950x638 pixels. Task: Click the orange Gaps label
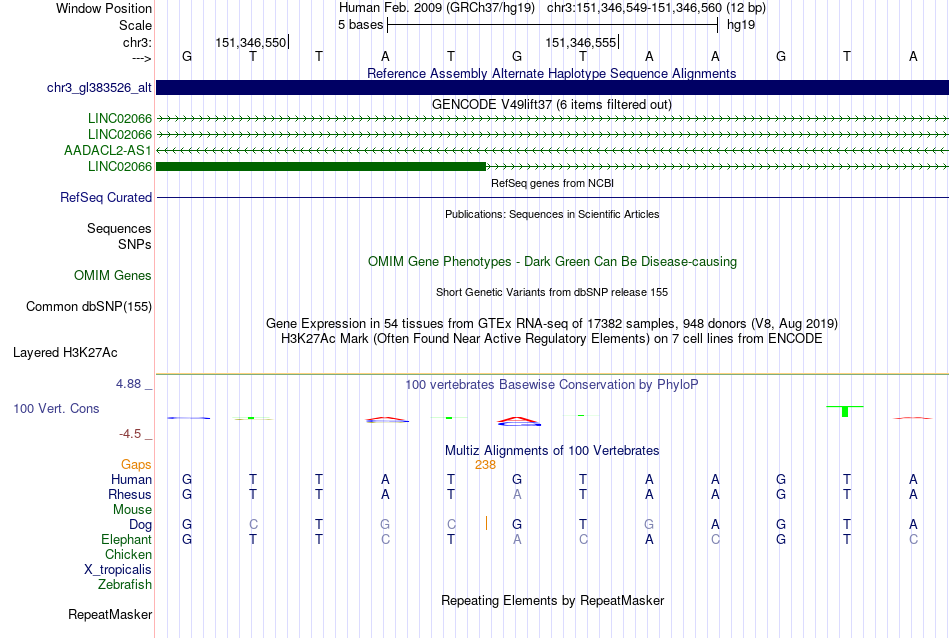click(x=136, y=465)
